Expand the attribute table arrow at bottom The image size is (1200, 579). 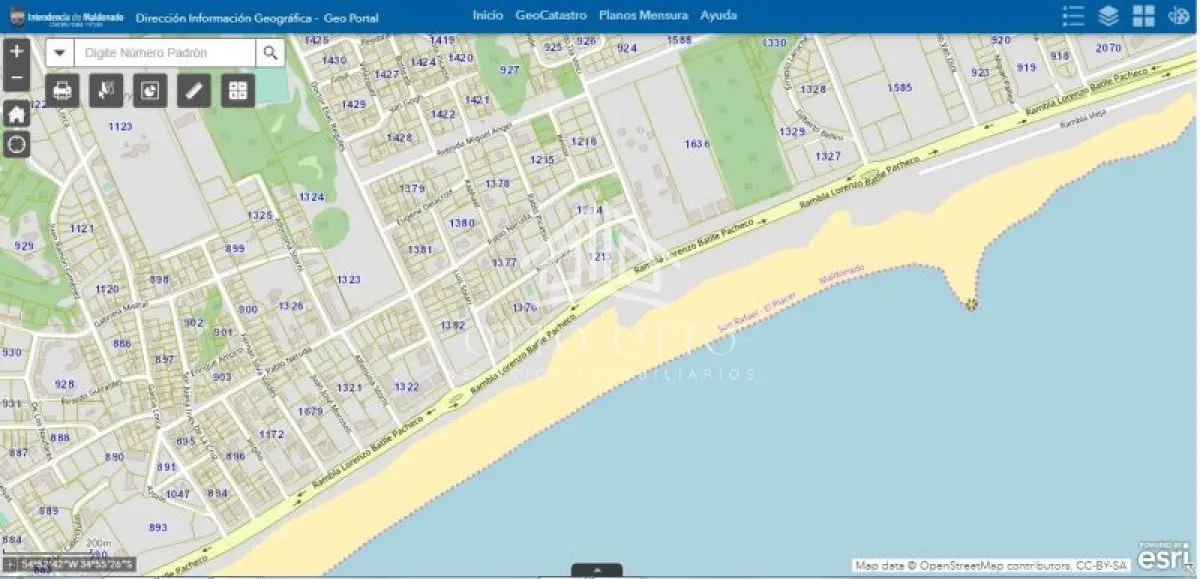597,570
